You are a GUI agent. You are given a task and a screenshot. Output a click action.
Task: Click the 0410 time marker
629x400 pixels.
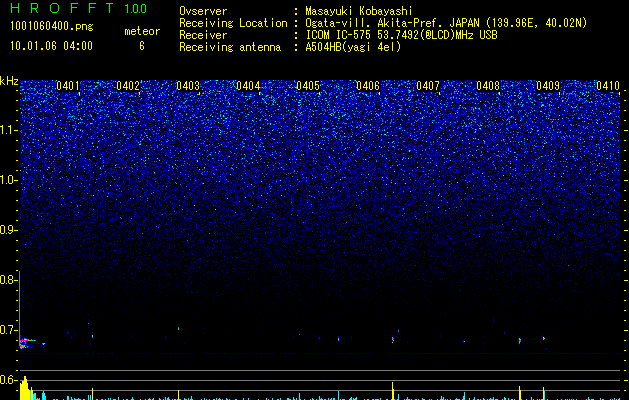tap(608, 86)
